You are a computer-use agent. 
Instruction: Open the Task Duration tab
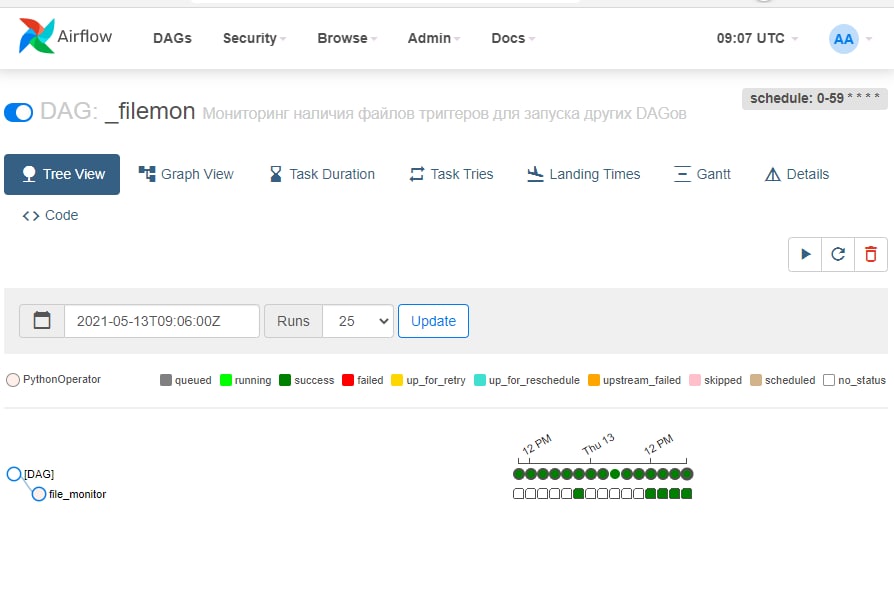322,174
